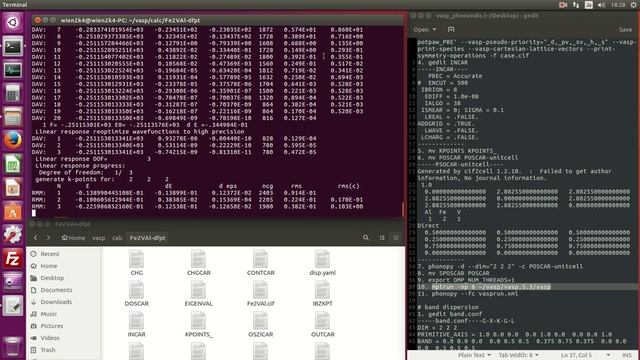This screenshot has width=640, height=360.
Task: Open System Settings dock icon
Action: [x=13, y=236]
